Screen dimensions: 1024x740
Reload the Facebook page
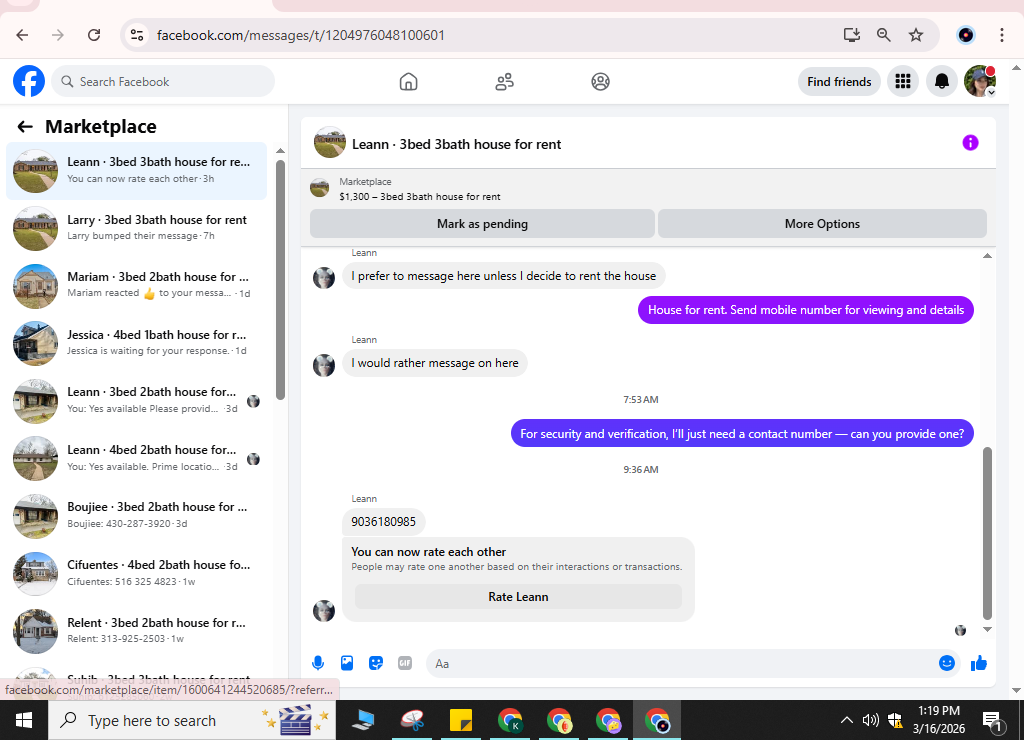[x=94, y=35]
